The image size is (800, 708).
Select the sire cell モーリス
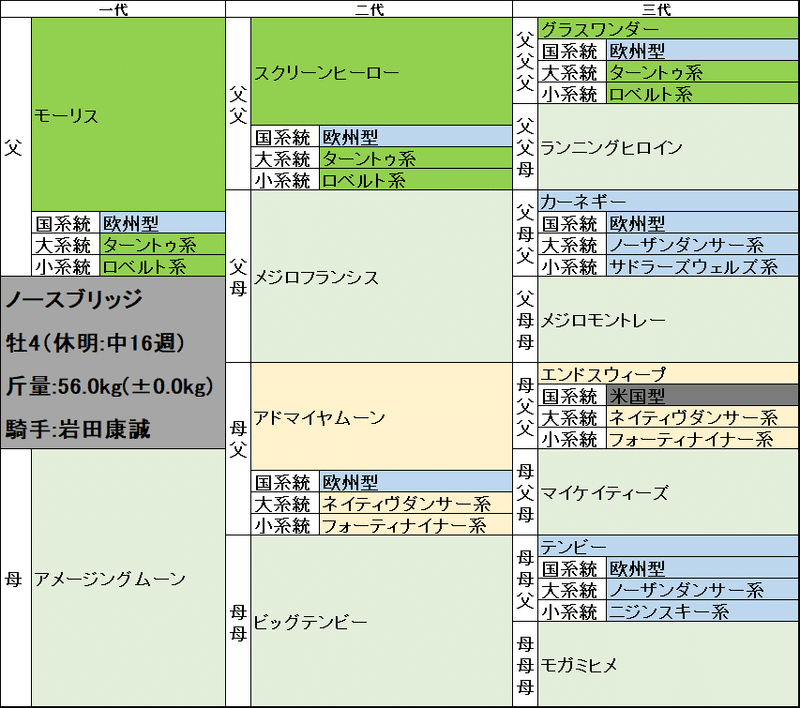click(129, 115)
